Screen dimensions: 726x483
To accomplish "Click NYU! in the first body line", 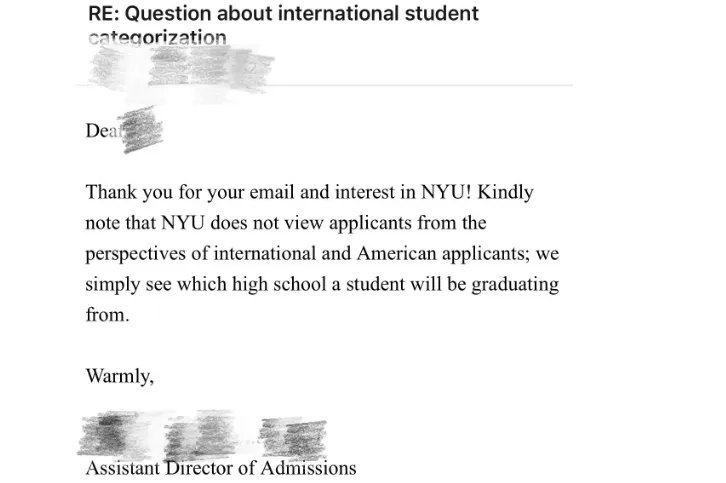I will (430, 192).
